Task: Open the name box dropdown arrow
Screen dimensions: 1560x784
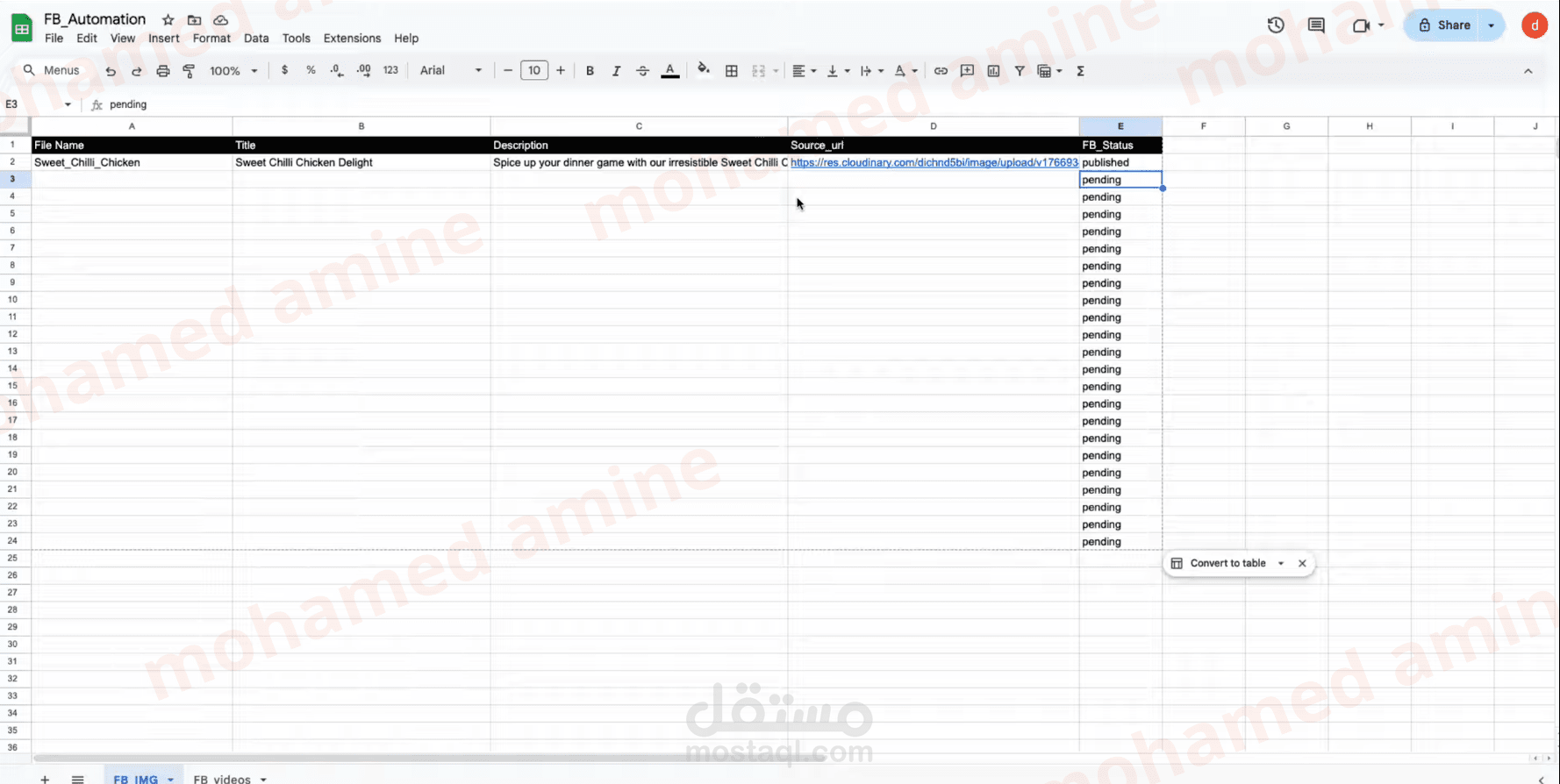Action: click(68, 104)
